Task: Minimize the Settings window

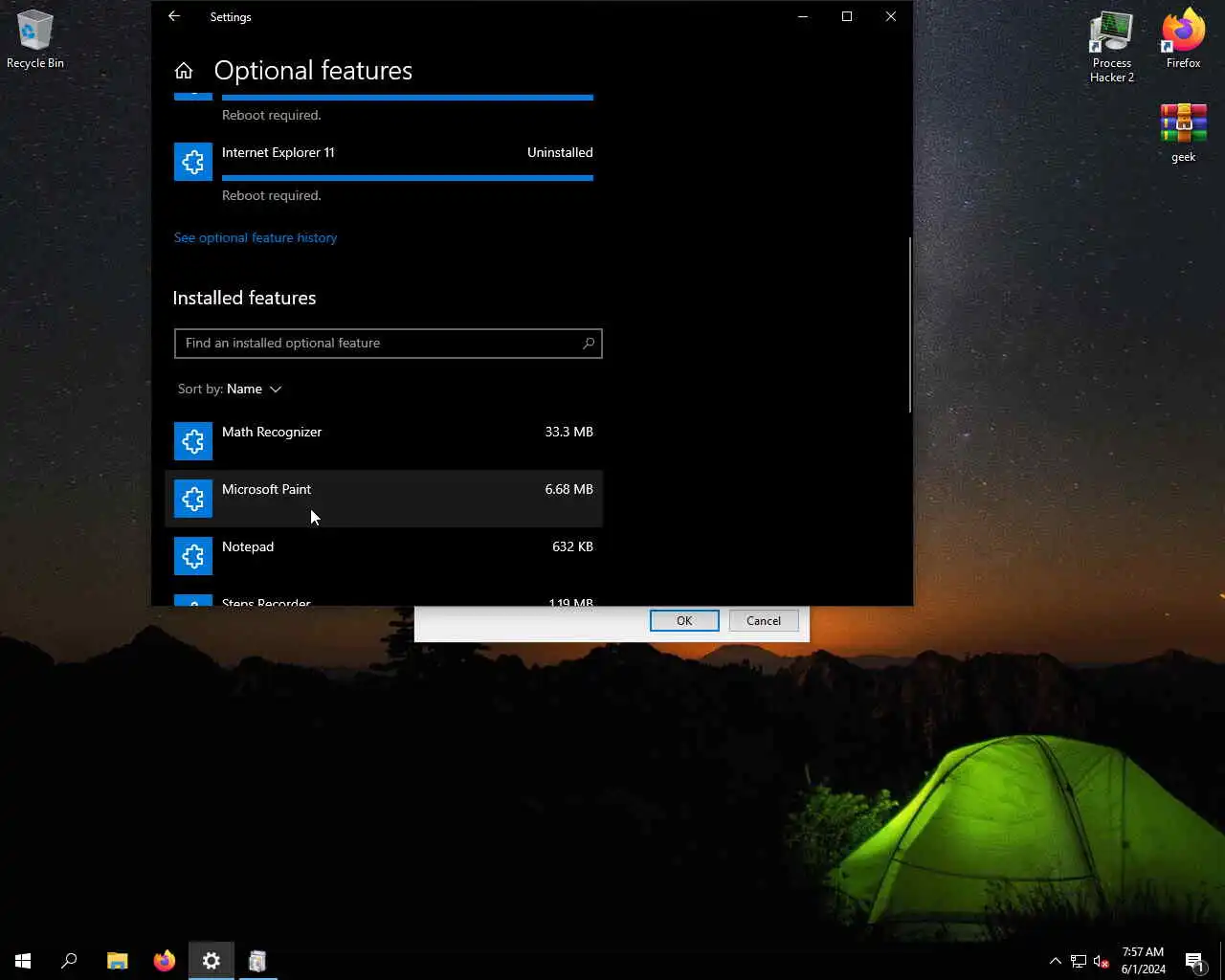Action: (803, 16)
